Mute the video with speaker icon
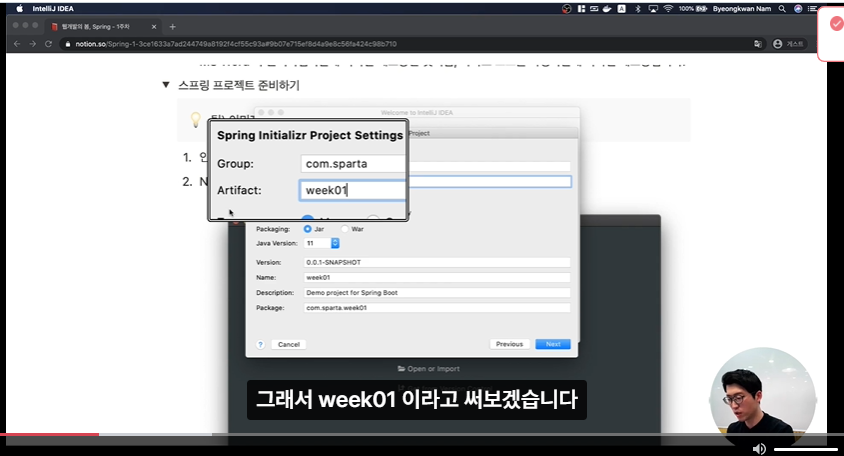The image size is (844, 456). [759, 448]
